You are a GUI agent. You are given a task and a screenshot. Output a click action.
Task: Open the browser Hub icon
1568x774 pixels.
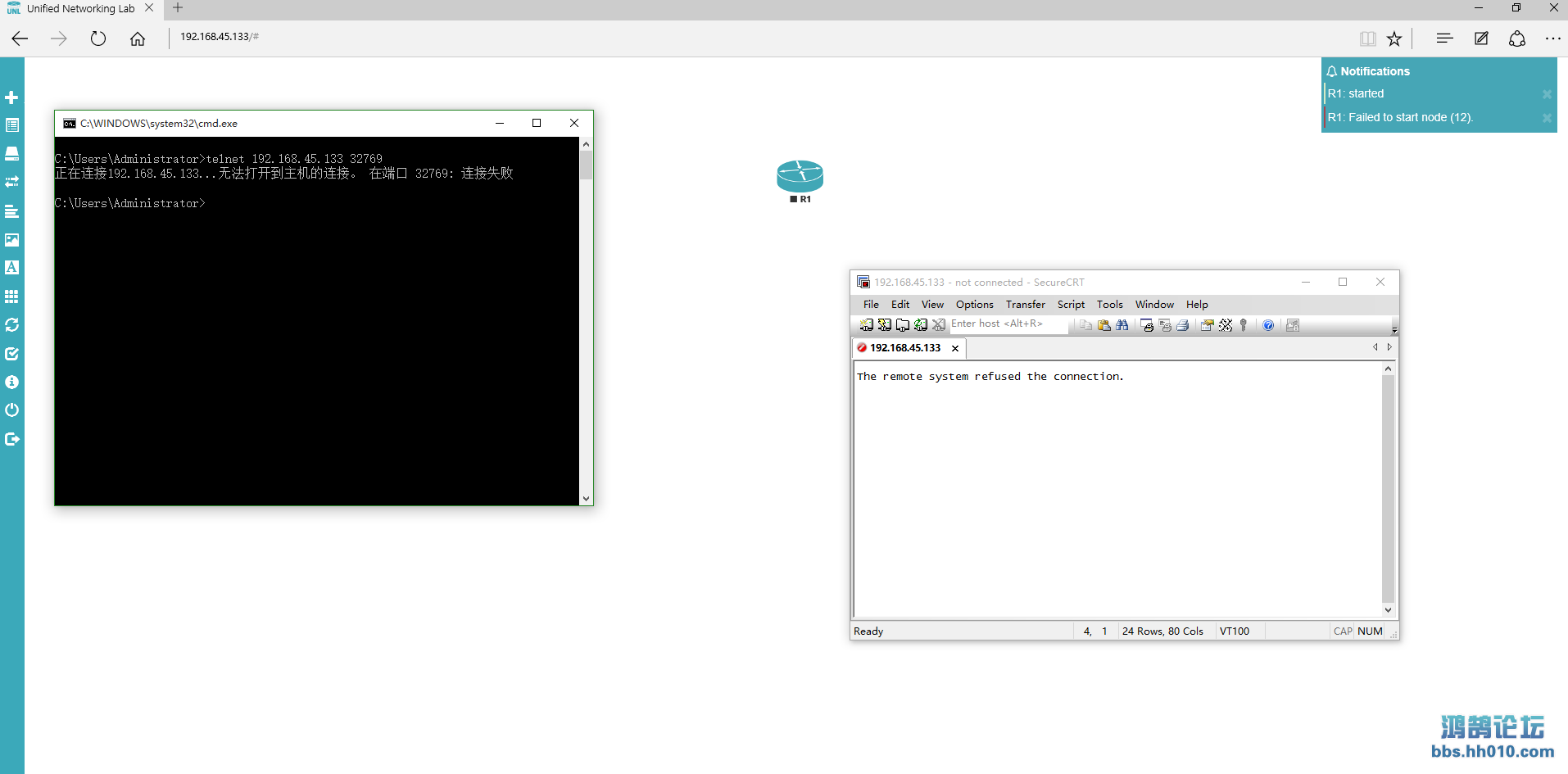click(x=1444, y=38)
